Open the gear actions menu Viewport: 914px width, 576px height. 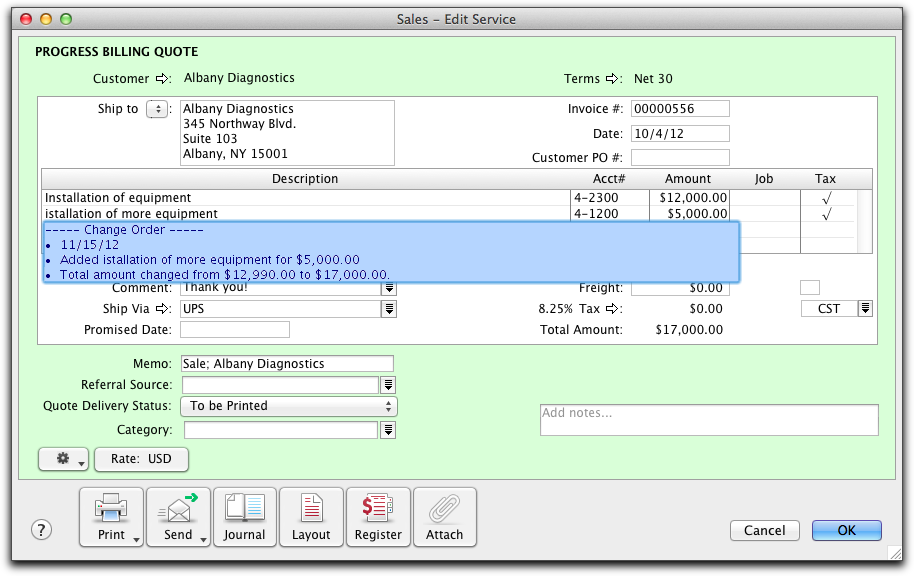click(x=64, y=459)
